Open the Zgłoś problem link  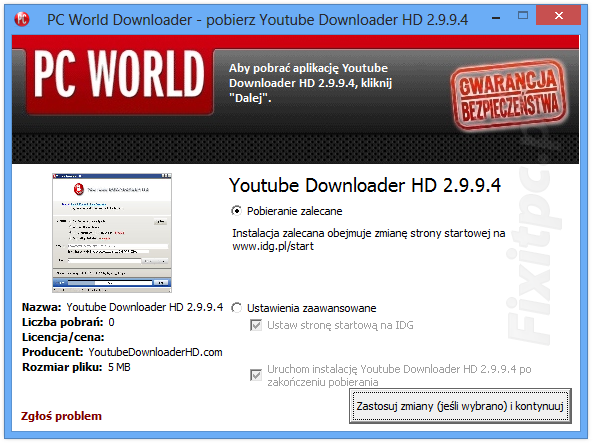[61, 416]
